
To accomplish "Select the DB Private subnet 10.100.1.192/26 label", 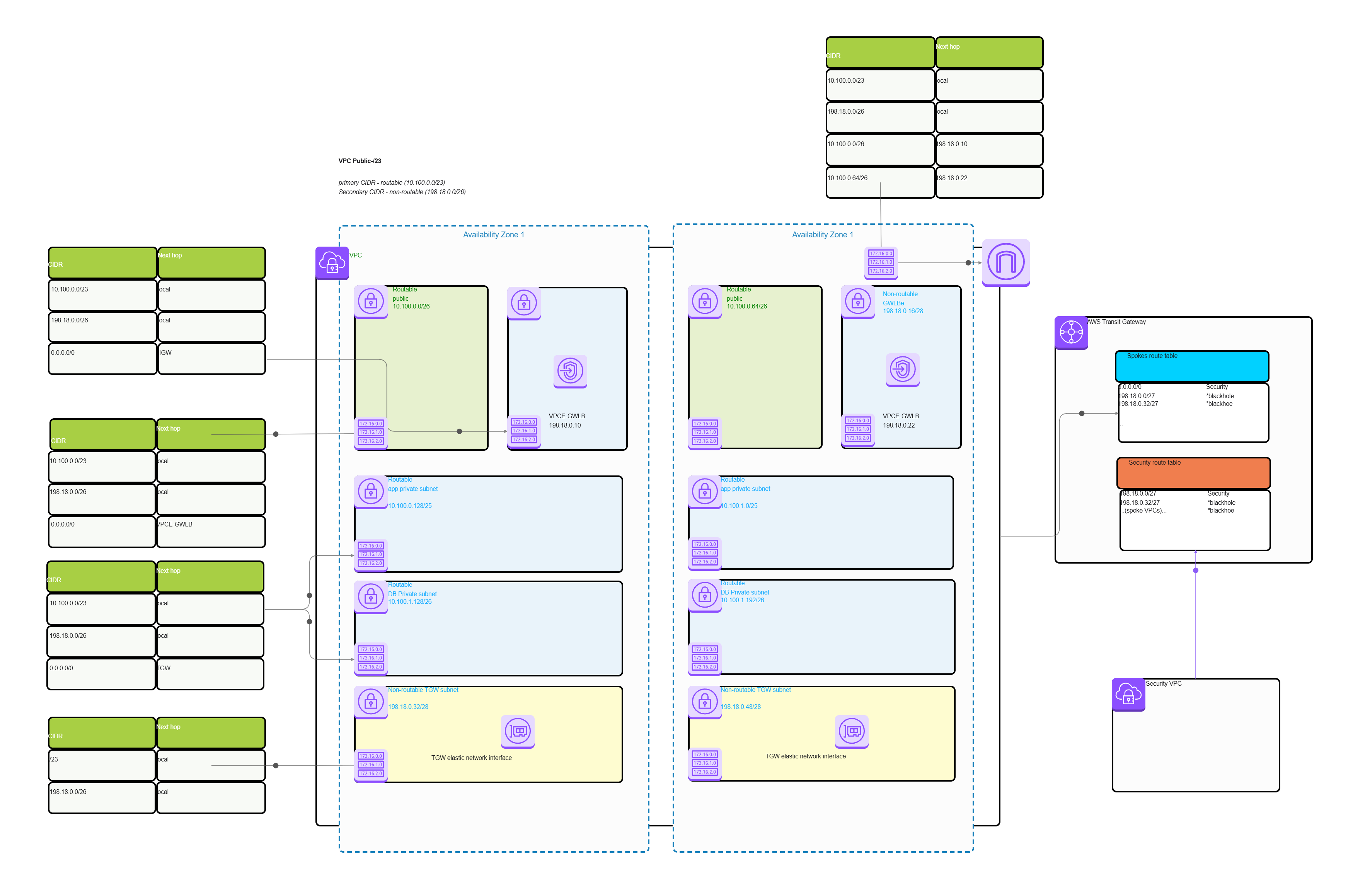I will (745, 591).
